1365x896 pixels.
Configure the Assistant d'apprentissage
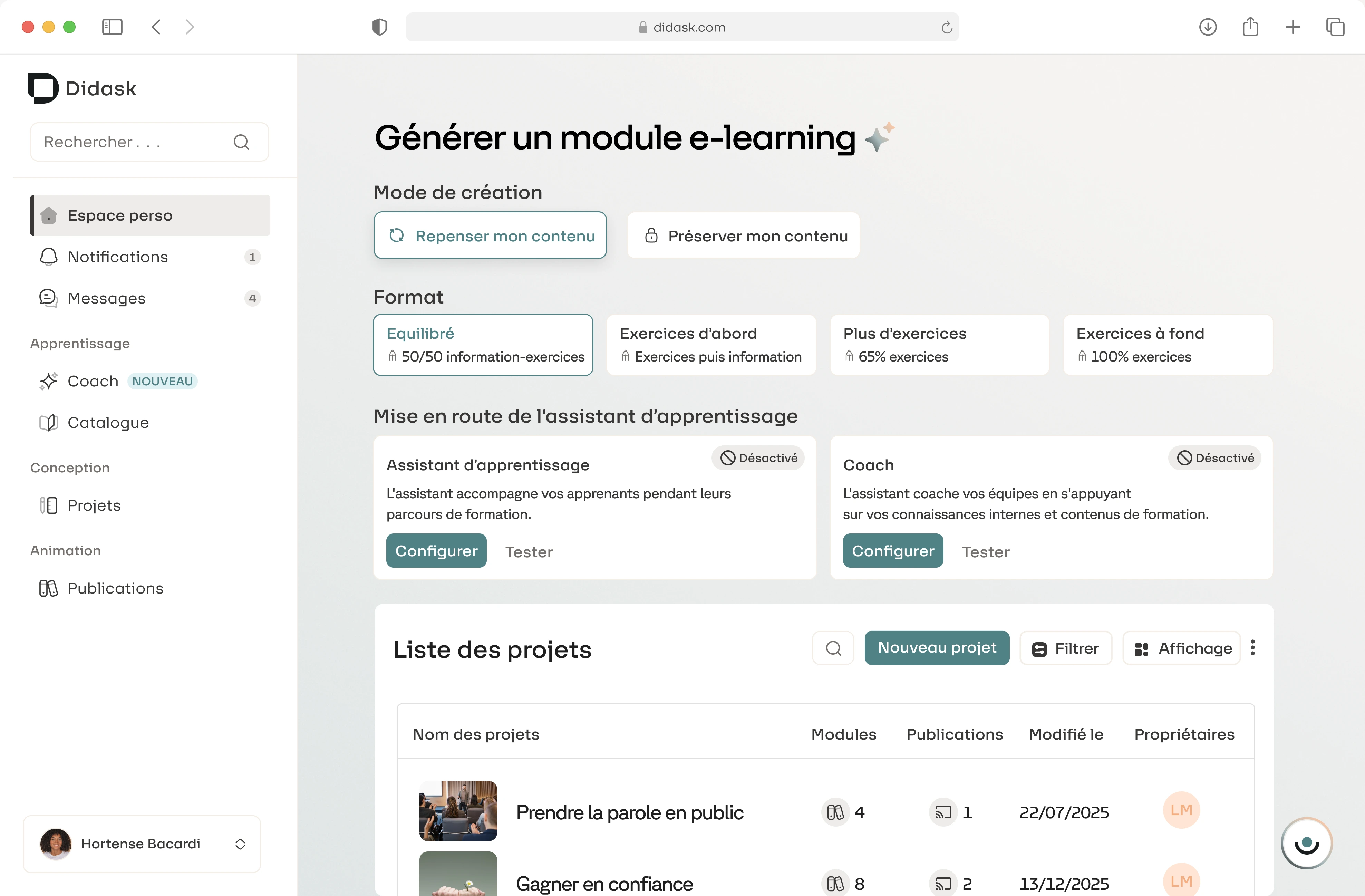click(436, 550)
